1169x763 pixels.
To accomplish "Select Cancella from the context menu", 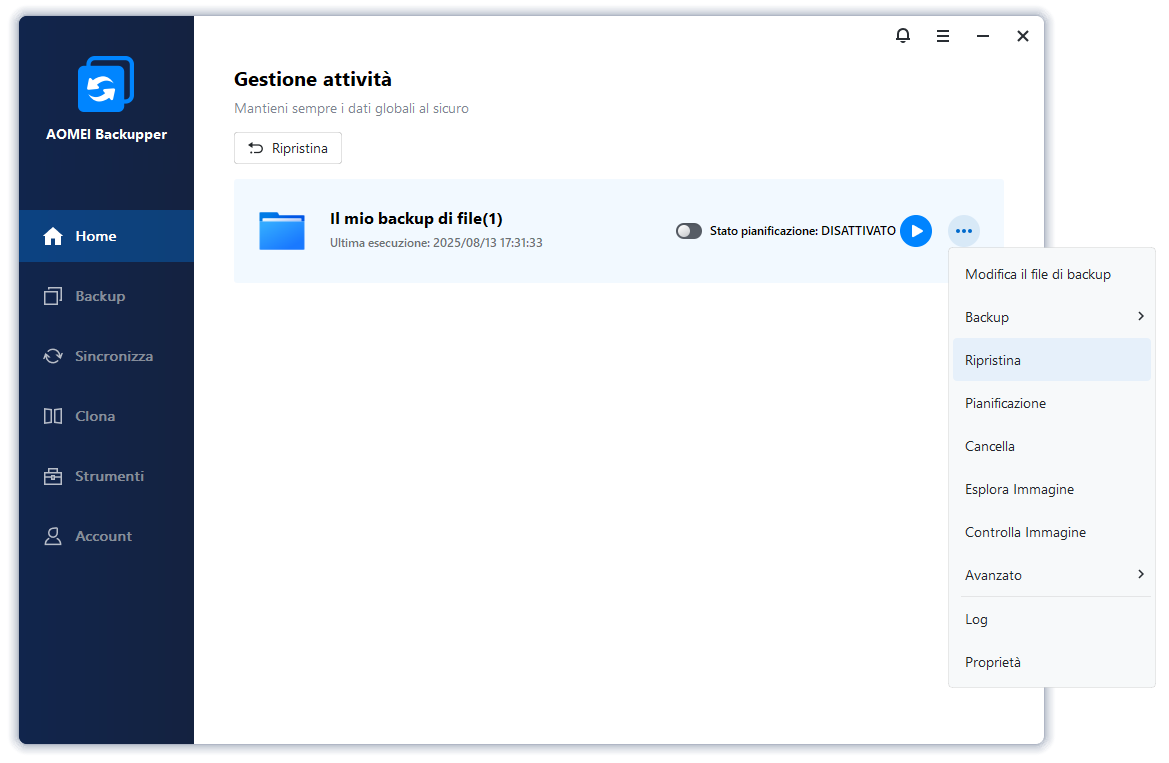I will (990, 446).
